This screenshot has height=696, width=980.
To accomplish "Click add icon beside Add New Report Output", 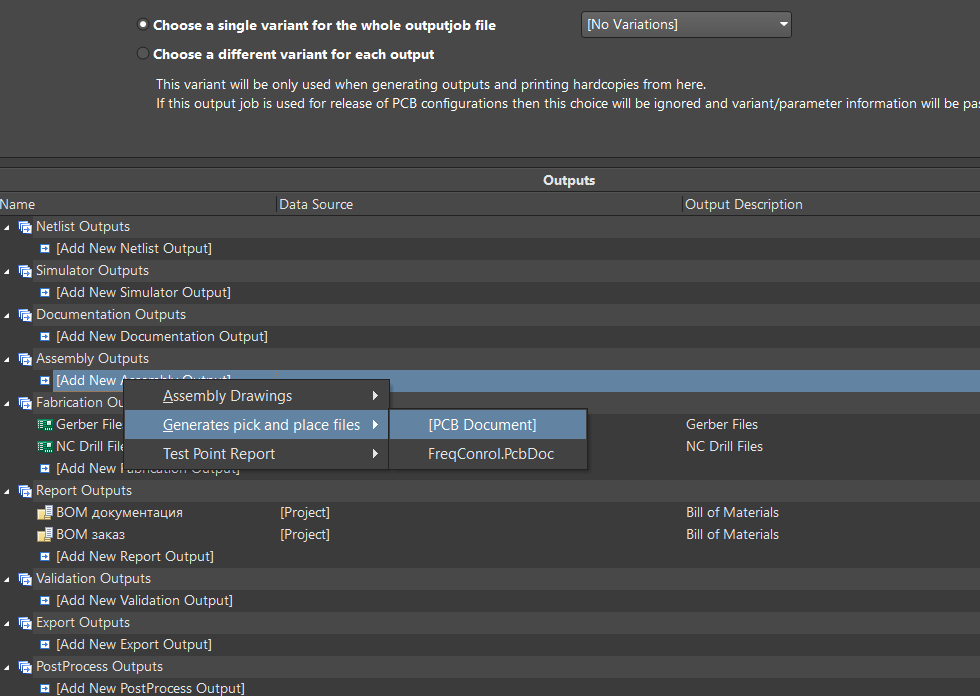I will click(x=45, y=557).
